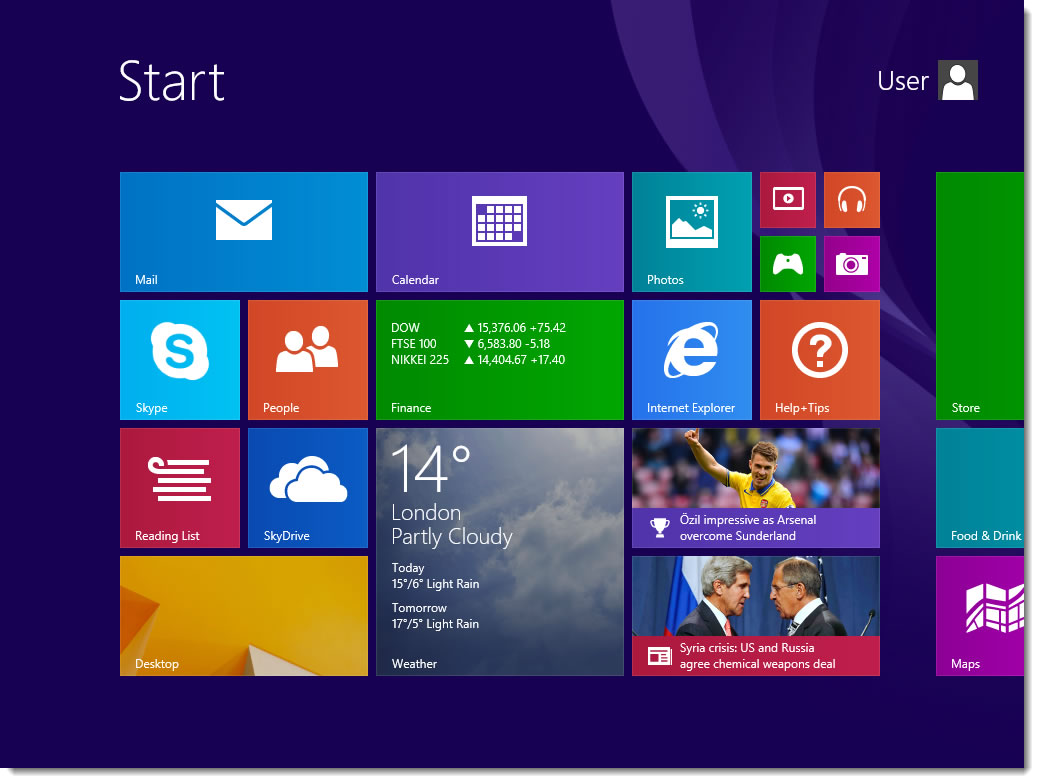This screenshot has width=1039, height=783.
Task: Open Sports tile about Arsenal overcoming Sunderland
Action: click(756, 488)
